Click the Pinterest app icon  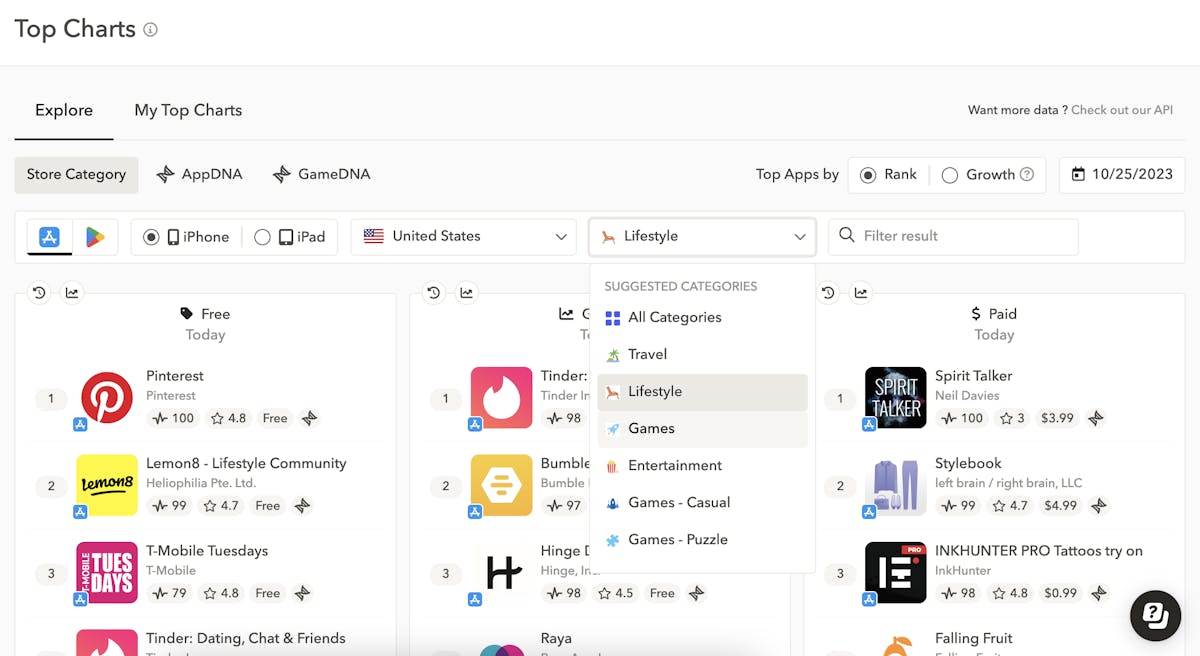pyautogui.click(x=106, y=398)
